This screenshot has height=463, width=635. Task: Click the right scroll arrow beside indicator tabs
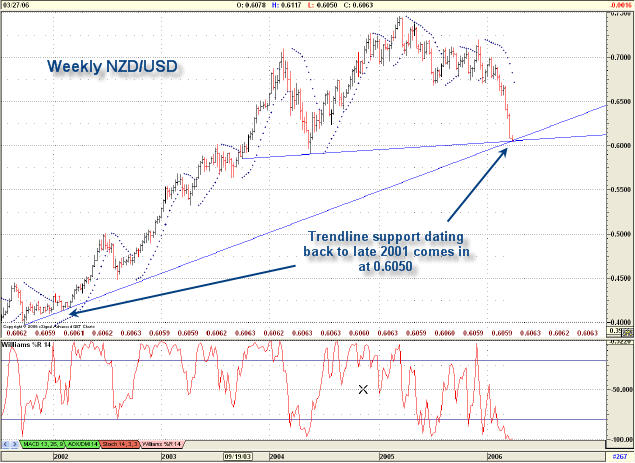pyautogui.click(x=15, y=444)
